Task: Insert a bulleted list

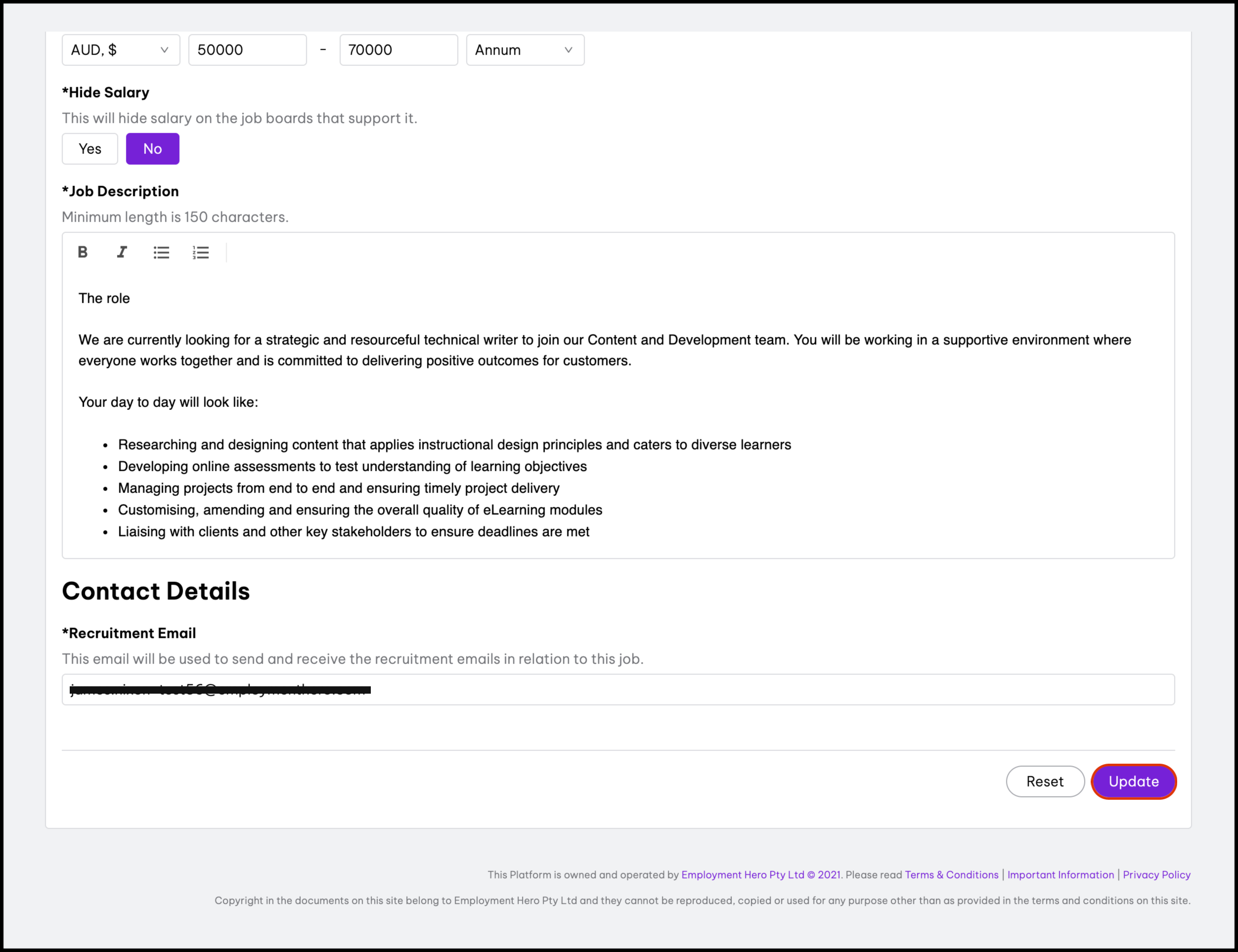Action: [x=161, y=252]
